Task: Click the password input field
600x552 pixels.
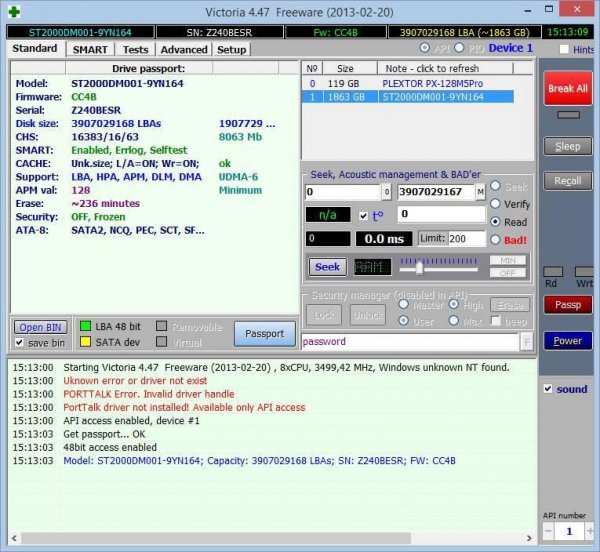Action: [410, 342]
